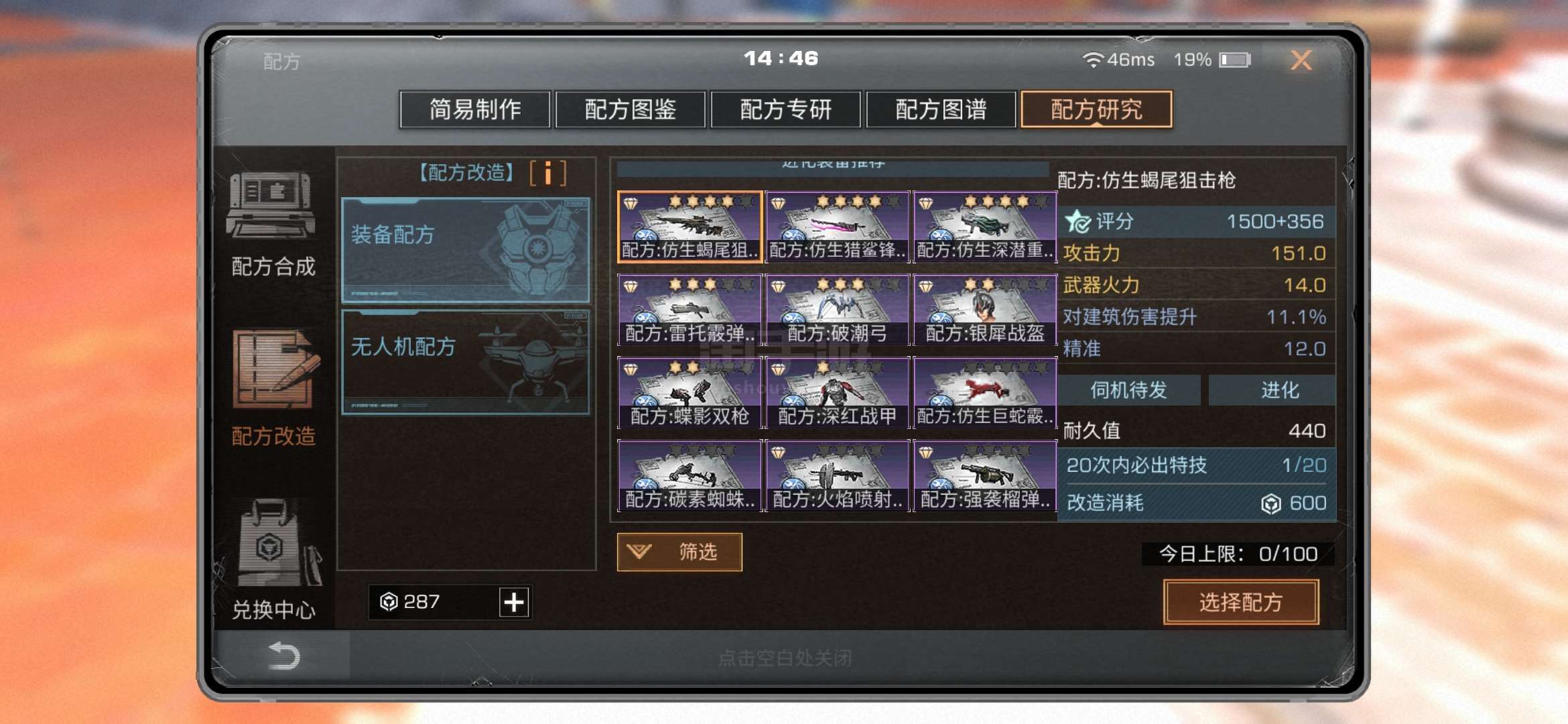The height and width of the screenshot is (724, 1568).
Task: Click the 选择配方 button
Action: (1241, 602)
